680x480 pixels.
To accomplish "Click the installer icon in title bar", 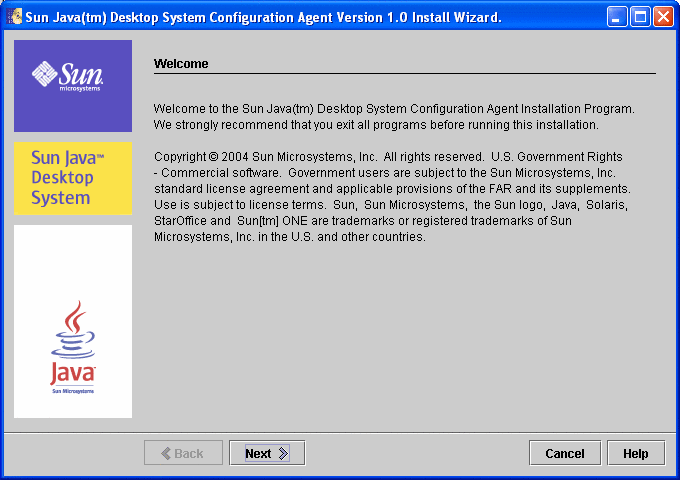I will [x=14, y=16].
